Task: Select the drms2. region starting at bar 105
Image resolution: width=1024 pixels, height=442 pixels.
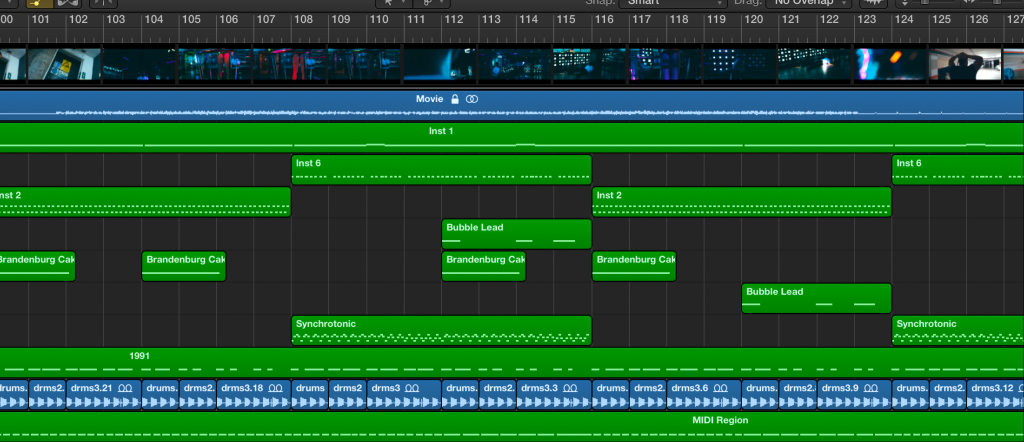Action: click(198, 394)
